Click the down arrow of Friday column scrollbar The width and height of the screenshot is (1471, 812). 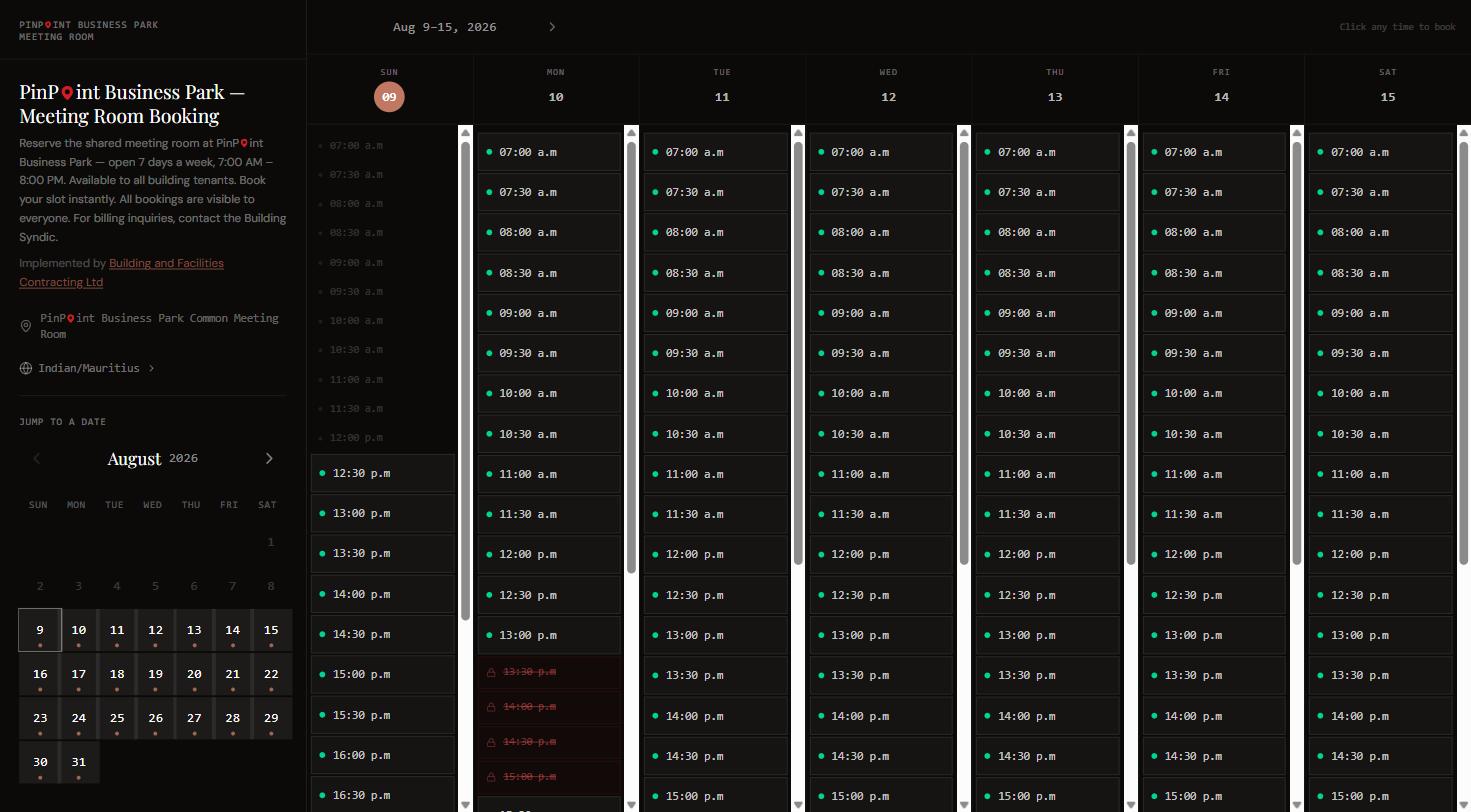pyautogui.click(x=1297, y=805)
